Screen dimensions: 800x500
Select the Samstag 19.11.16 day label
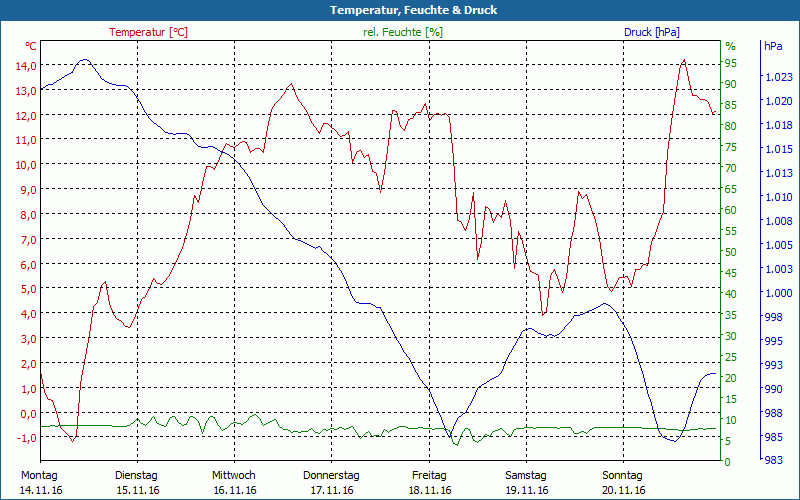526,482
